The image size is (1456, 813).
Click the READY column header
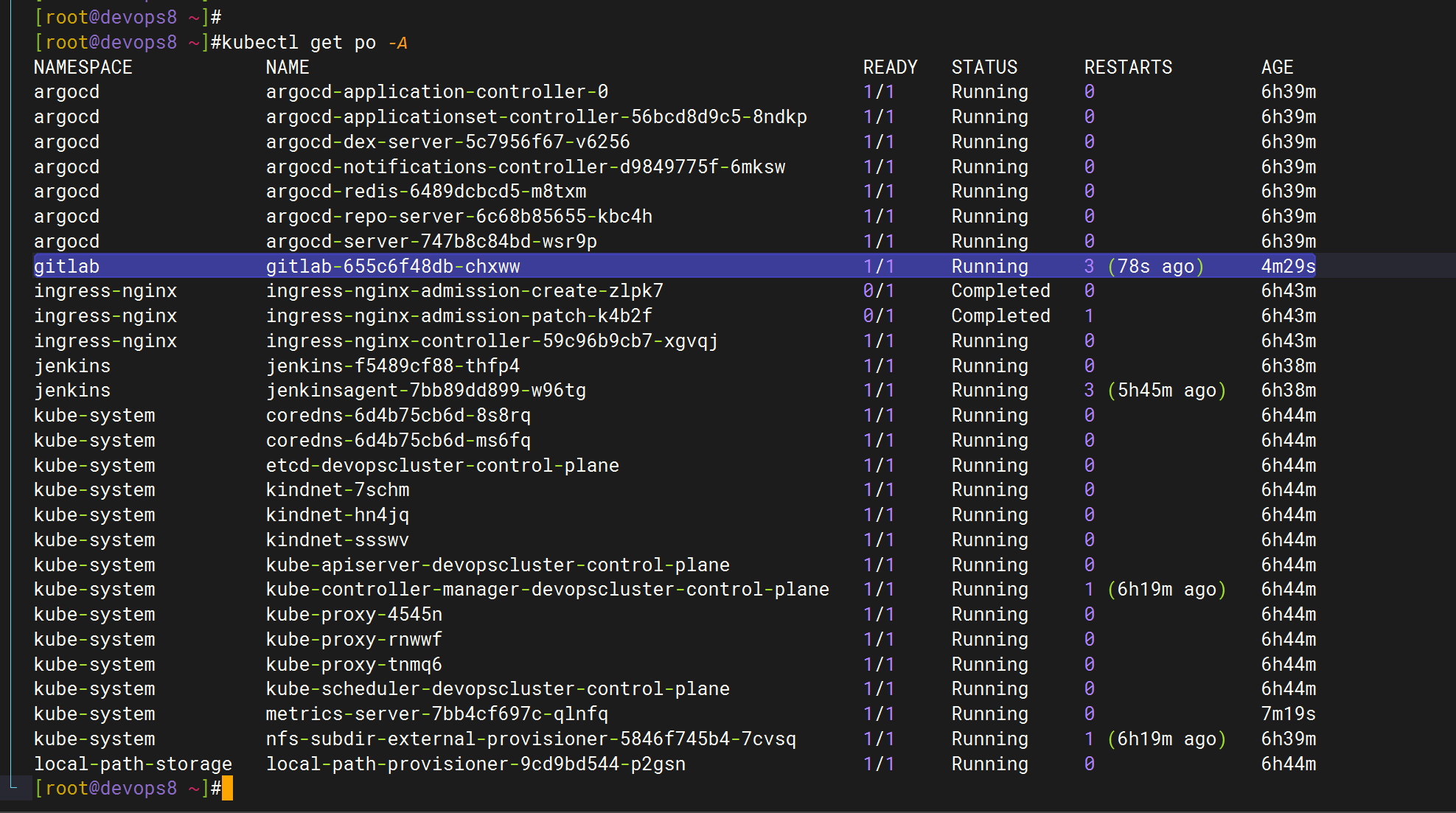891,67
